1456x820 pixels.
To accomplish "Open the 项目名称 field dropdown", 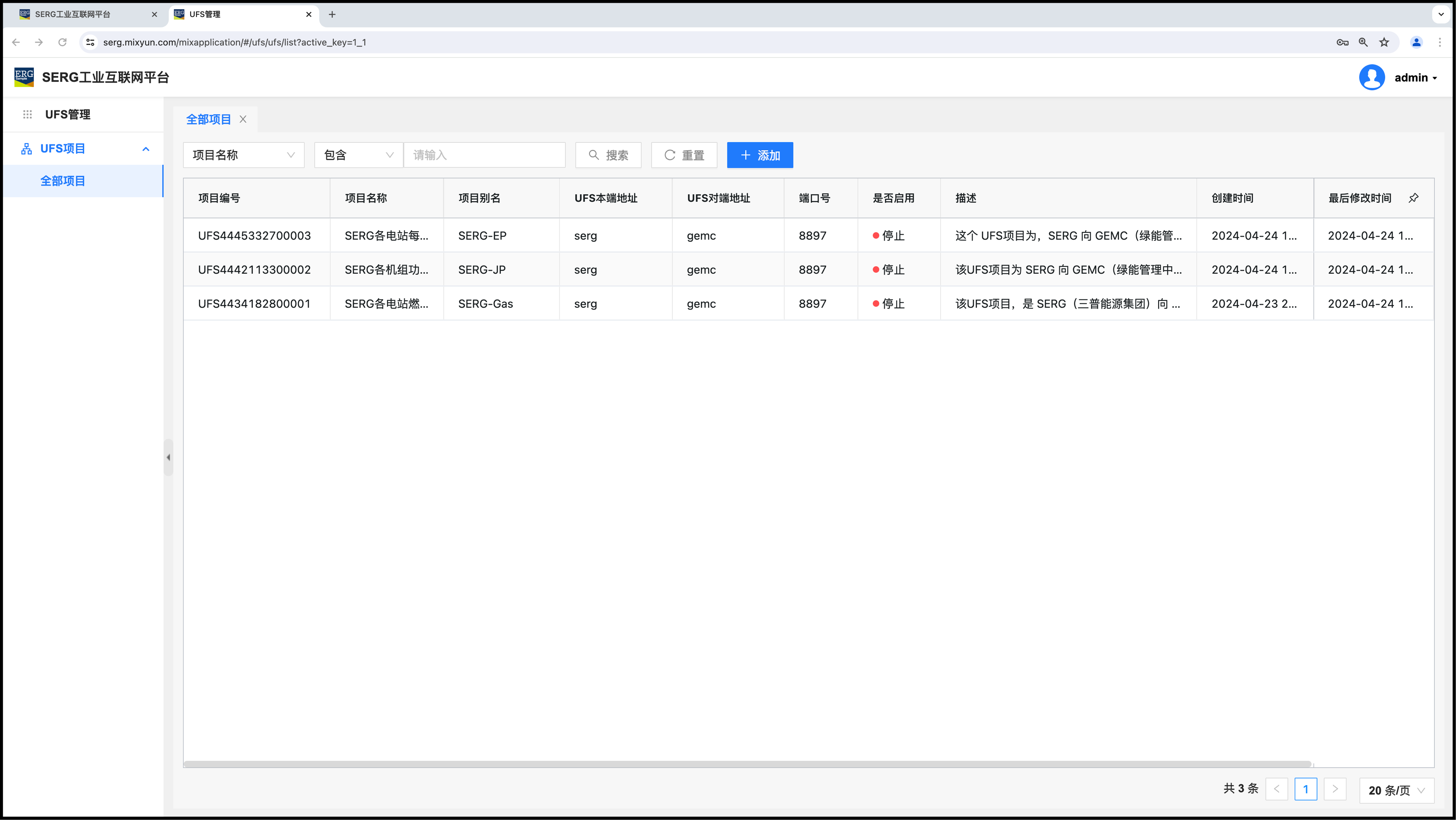I will tap(243, 155).
